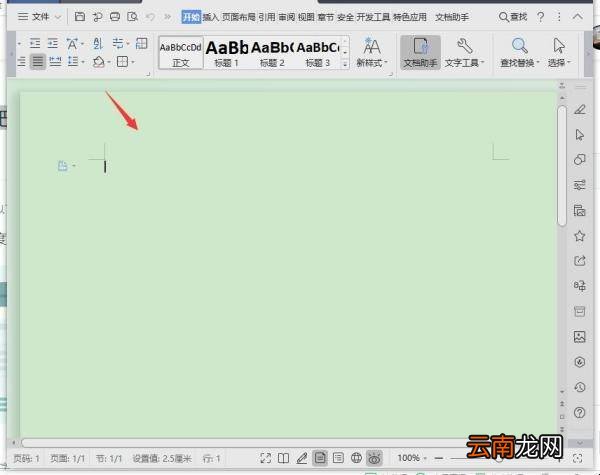Apply the 标题 1 style
600x475 pixels.
click(226, 53)
